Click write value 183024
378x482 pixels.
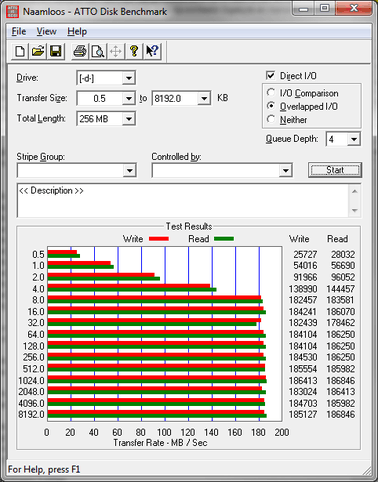click(303, 392)
